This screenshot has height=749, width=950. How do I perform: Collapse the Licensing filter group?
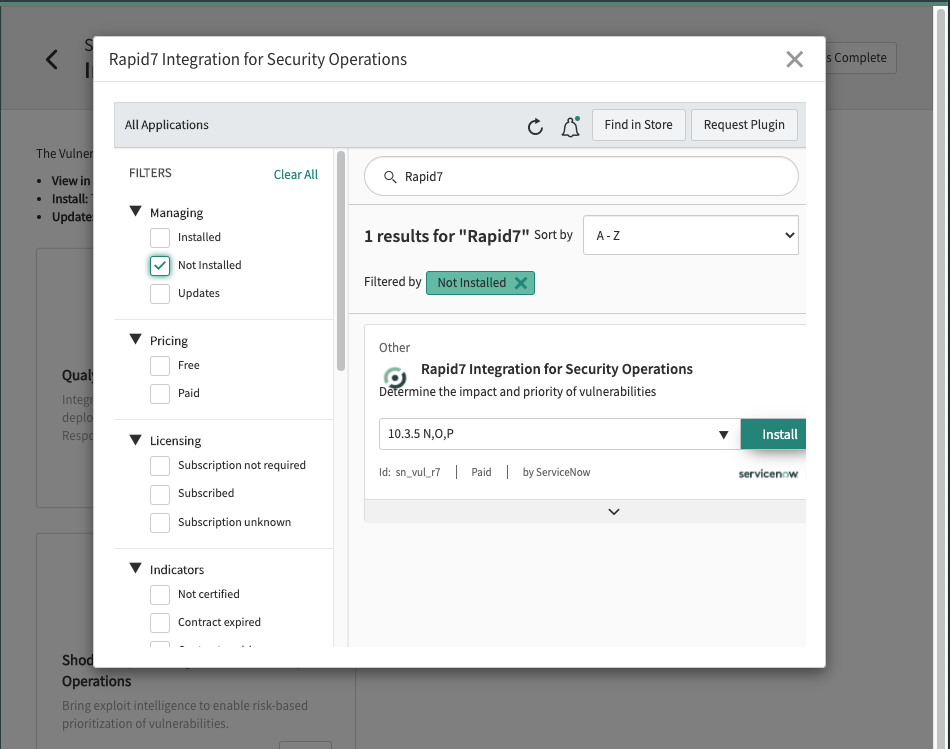click(135, 439)
